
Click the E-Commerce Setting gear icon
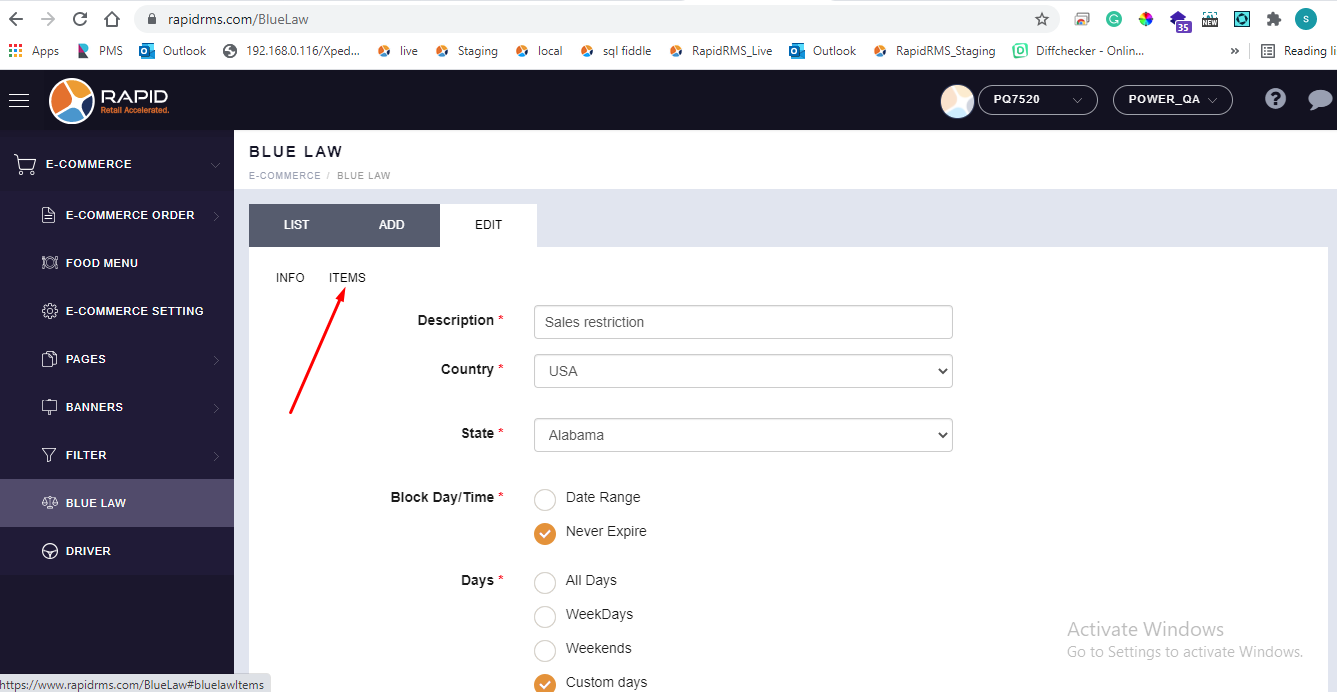click(x=49, y=311)
